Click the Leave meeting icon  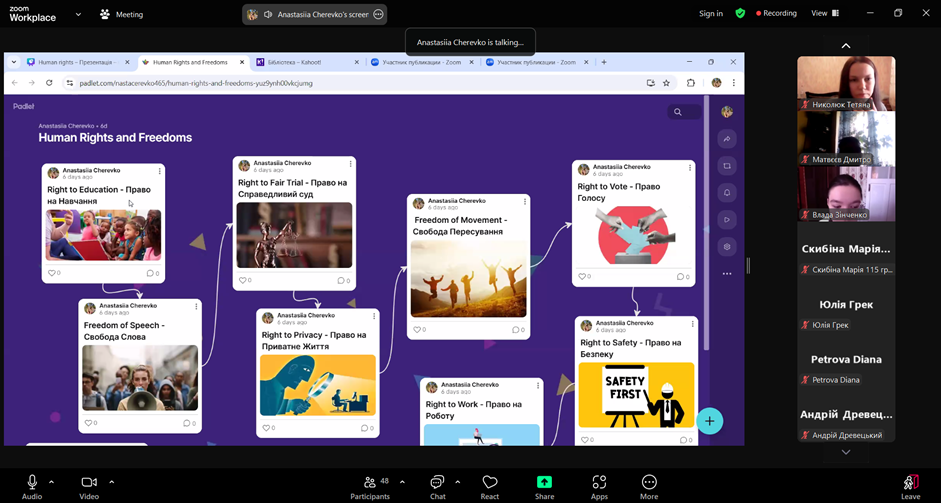(x=910, y=483)
